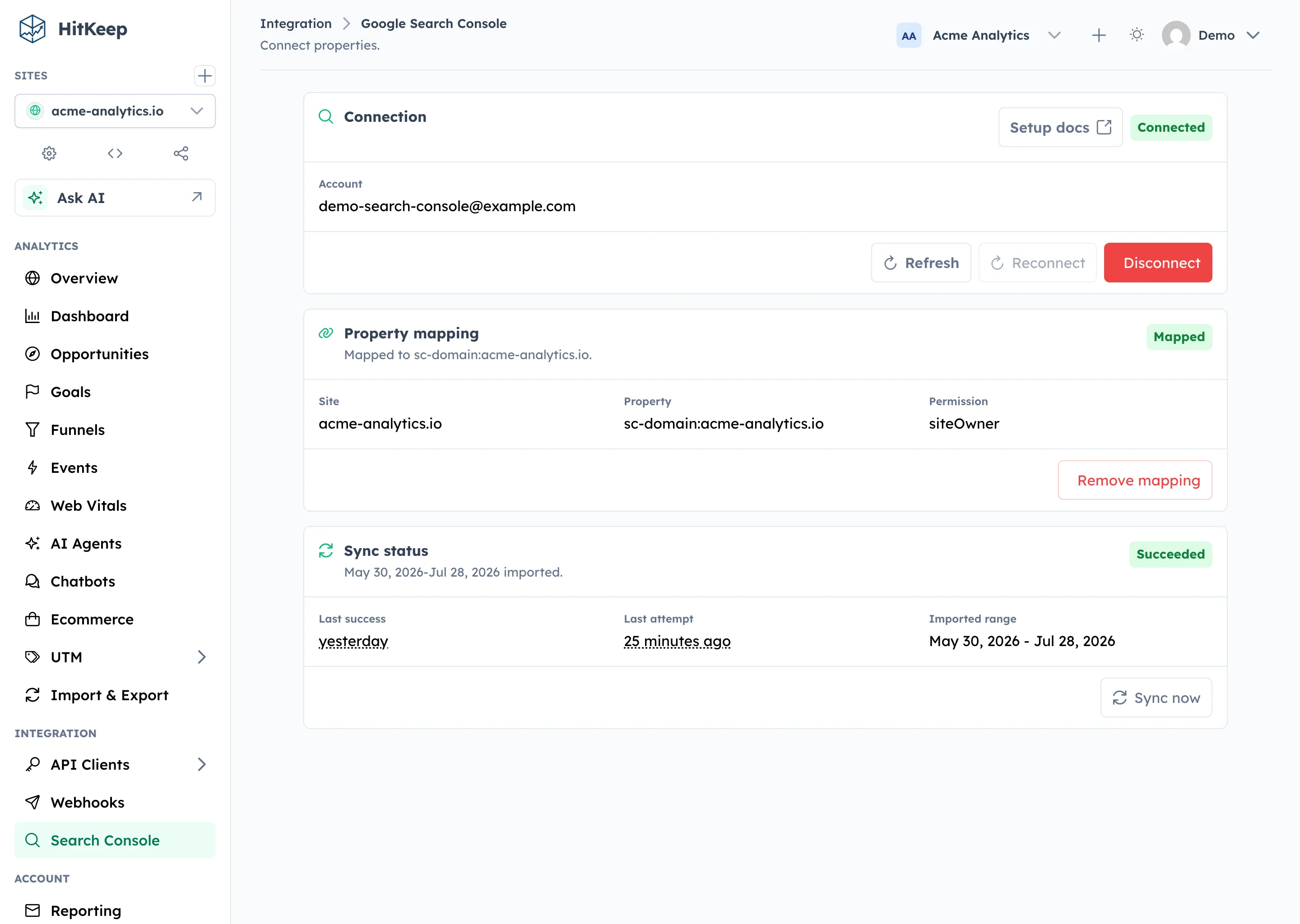The width and height of the screenshot is (1300, 924).
Task: Open the Funnels page
Action: click(x=115, y=430)
